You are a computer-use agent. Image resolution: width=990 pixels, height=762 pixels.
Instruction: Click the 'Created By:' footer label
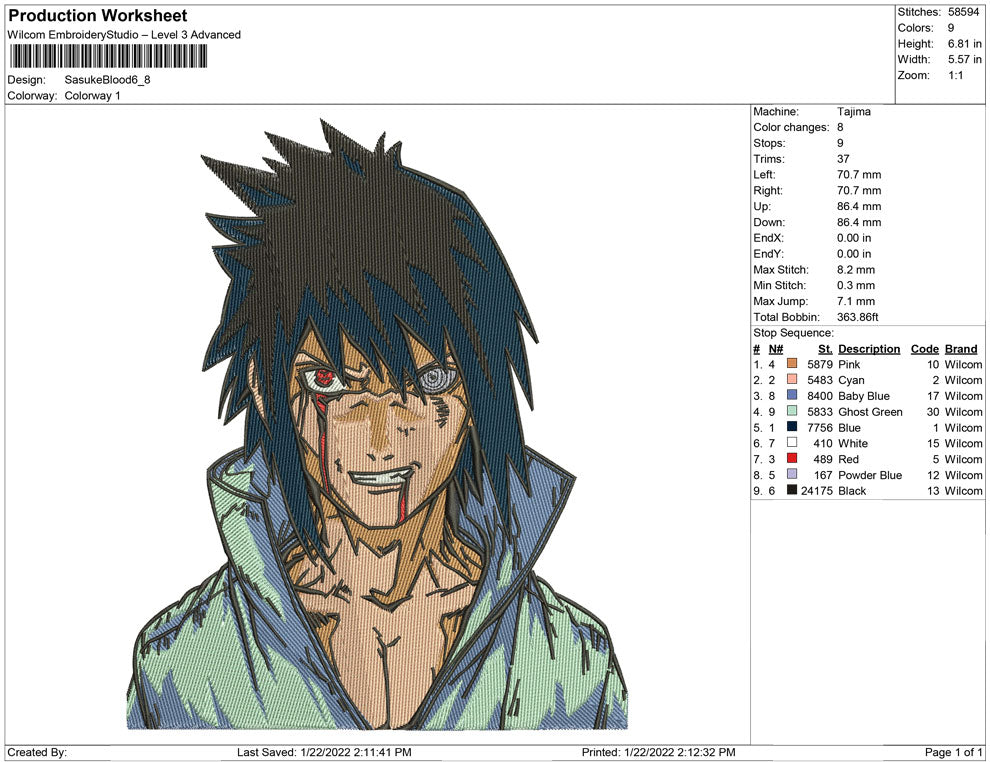(37, 752)
